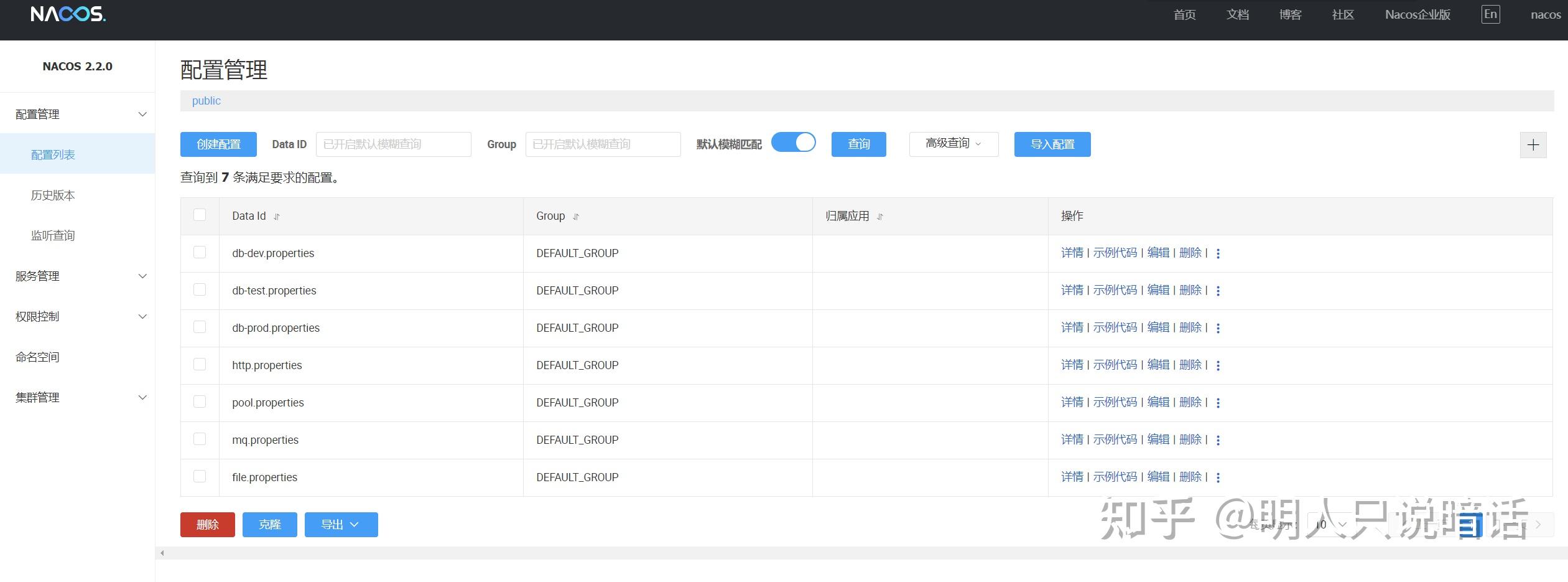Open the more-options dots for db-dev.properties
This screenshot has width=1568, height=582.
pos(1218,253)
